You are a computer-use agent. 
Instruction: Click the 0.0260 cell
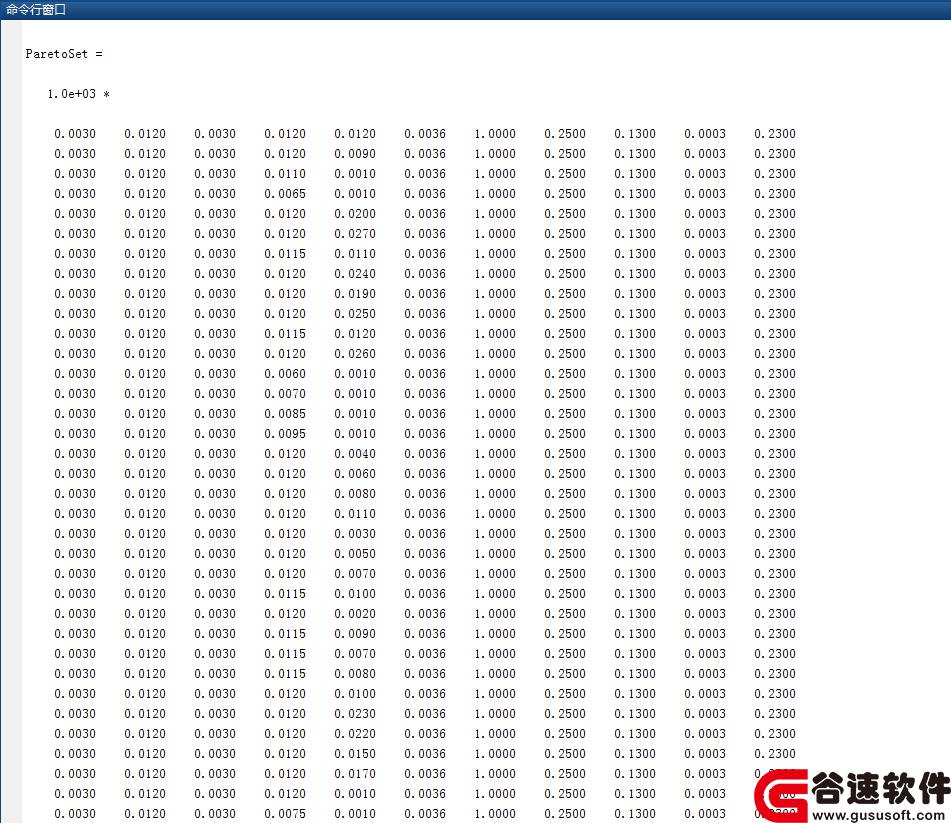point(355,354)
